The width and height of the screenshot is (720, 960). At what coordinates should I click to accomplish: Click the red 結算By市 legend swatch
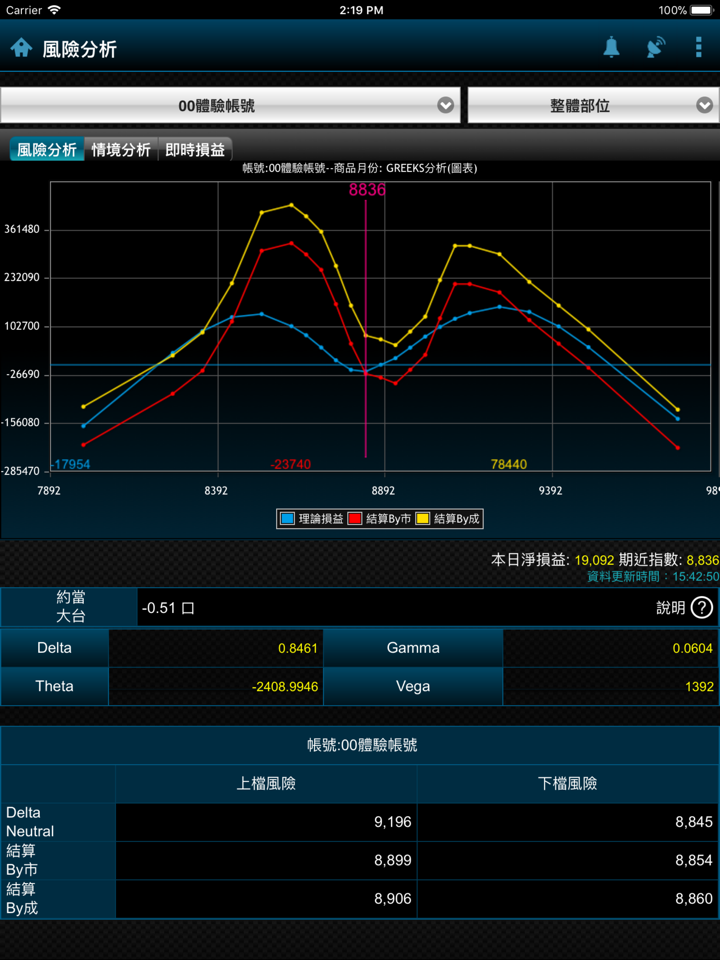tap(355, 519)
